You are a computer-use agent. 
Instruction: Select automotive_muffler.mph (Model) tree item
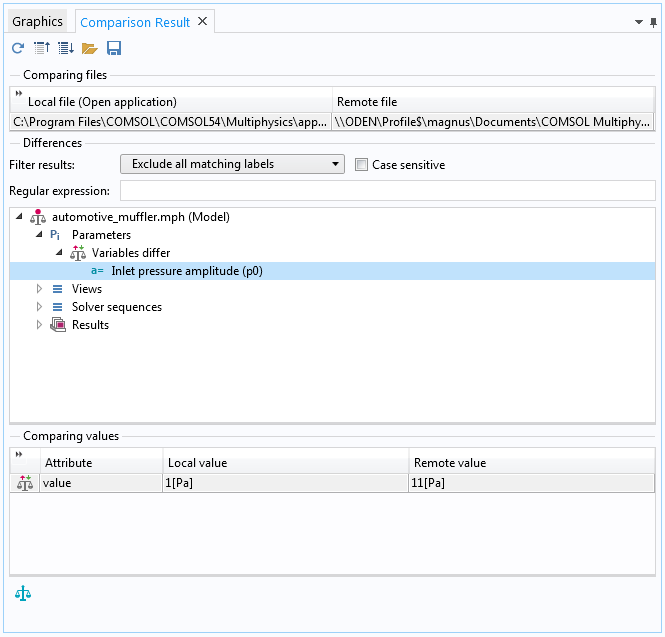(141, 217)
